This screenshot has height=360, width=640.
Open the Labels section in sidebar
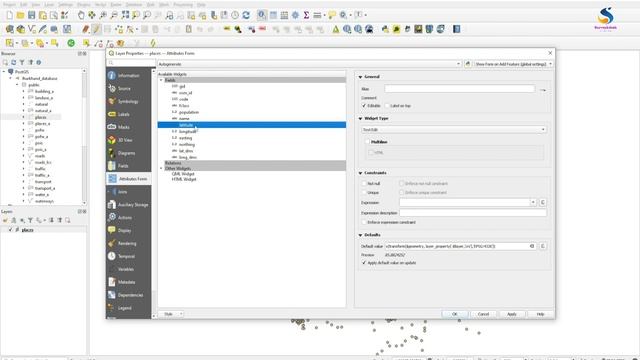point(129,114)
